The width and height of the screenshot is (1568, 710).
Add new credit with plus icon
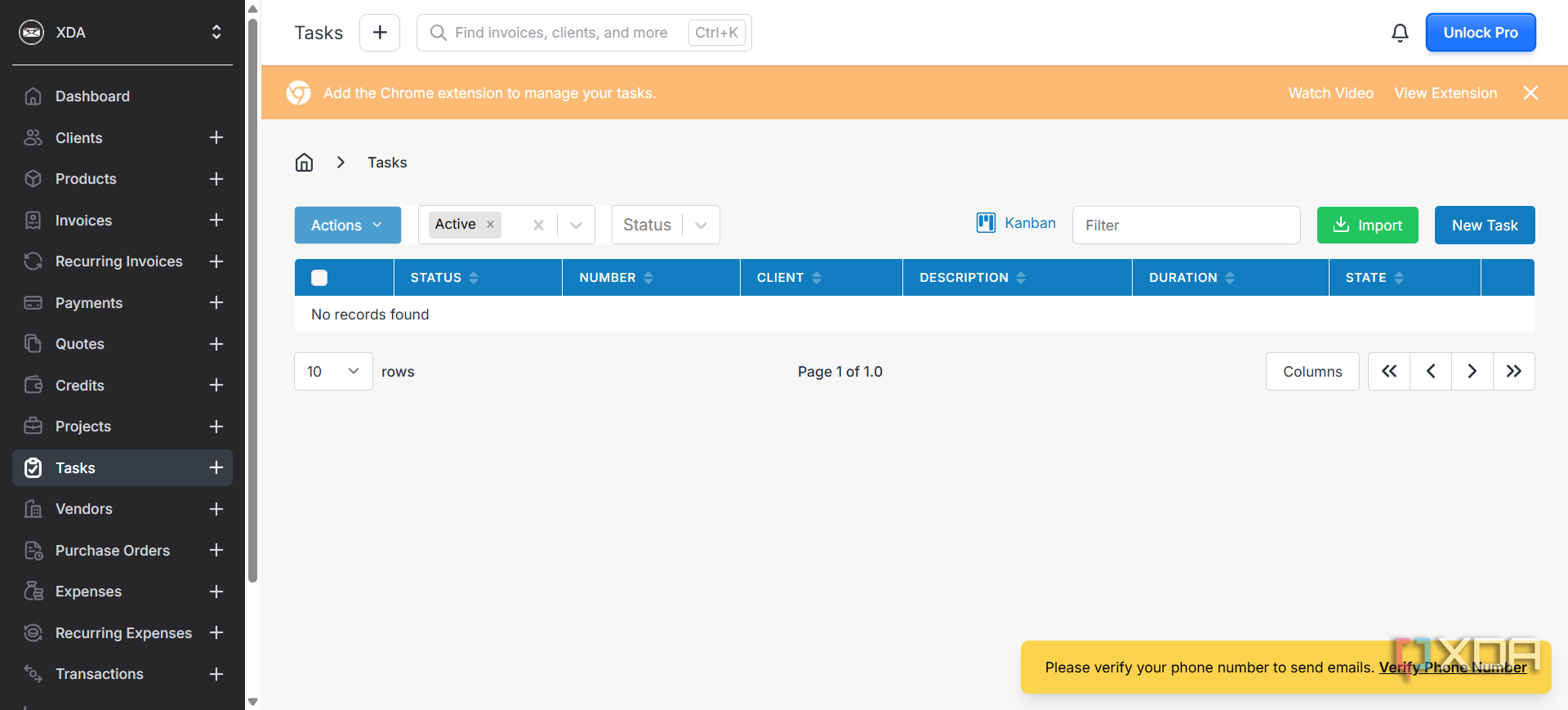[216, 386]
